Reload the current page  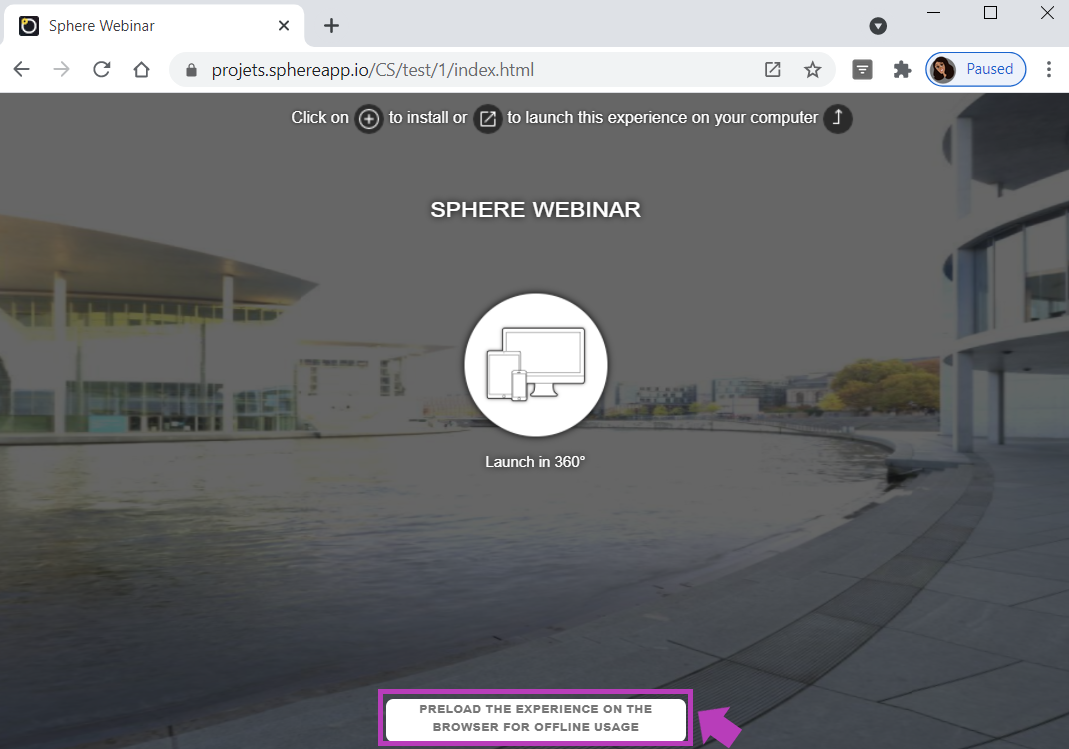(x=101, y=70)
